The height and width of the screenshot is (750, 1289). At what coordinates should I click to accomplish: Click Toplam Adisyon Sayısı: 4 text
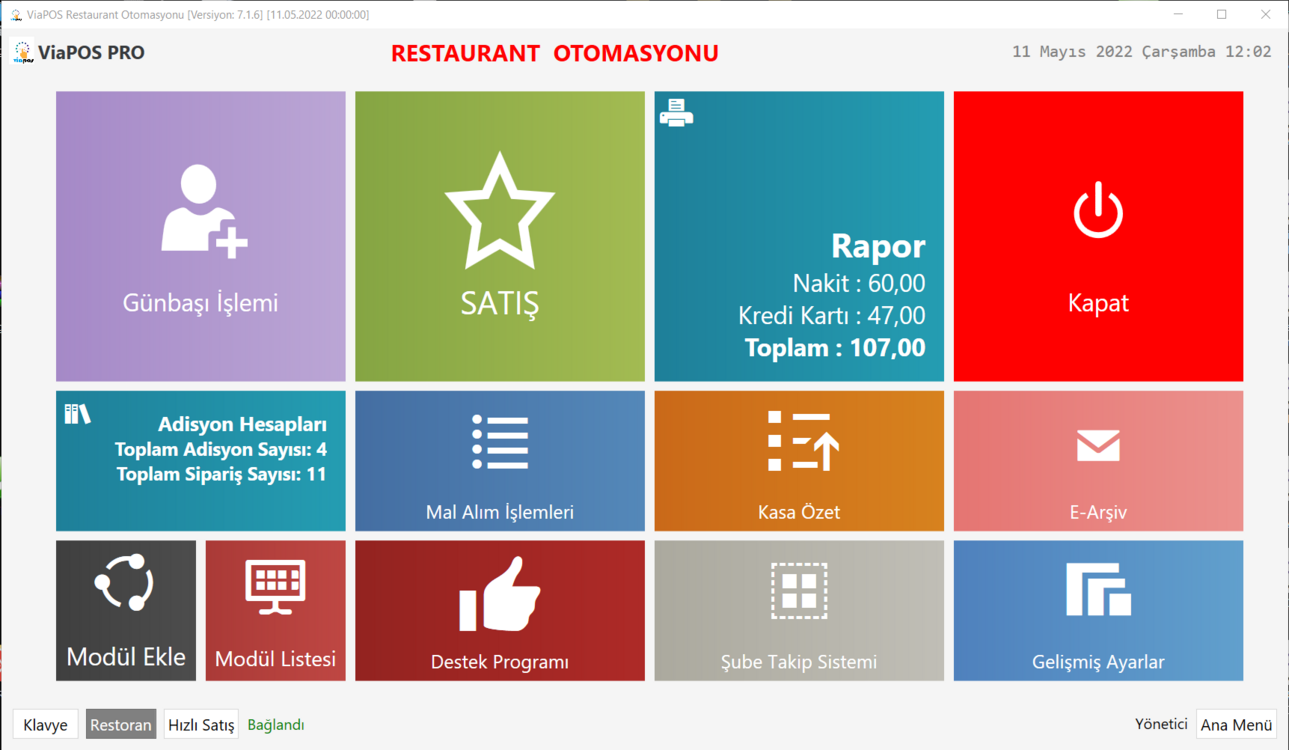[221, 450]
